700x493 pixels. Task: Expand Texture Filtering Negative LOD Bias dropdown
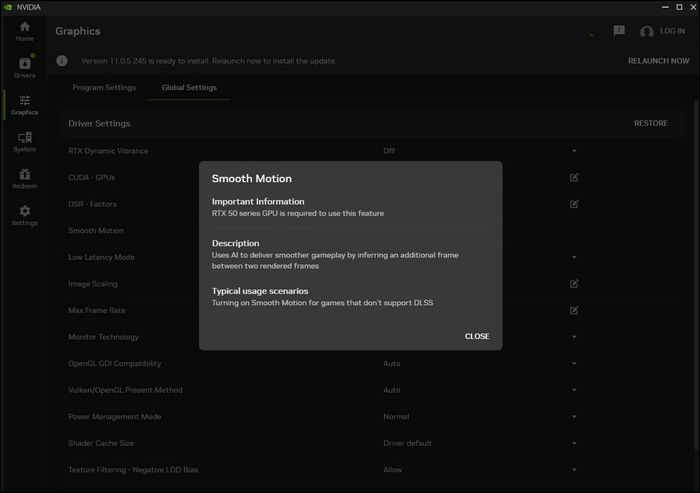pos(574,470)
